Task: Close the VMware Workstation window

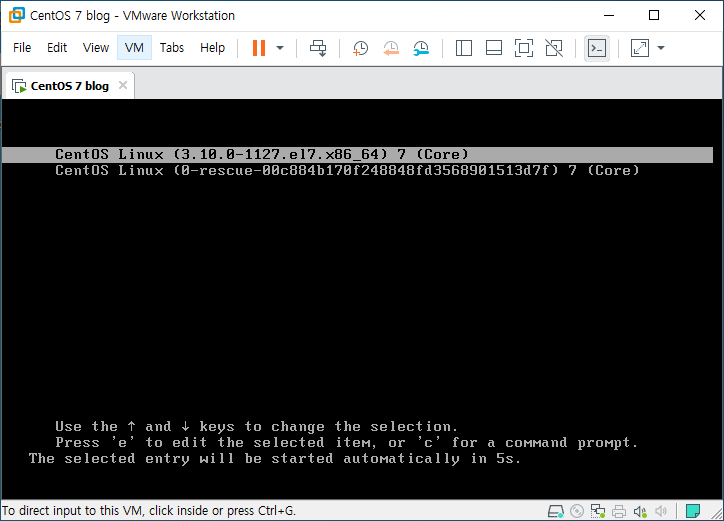Action: [x=700, y=15]
